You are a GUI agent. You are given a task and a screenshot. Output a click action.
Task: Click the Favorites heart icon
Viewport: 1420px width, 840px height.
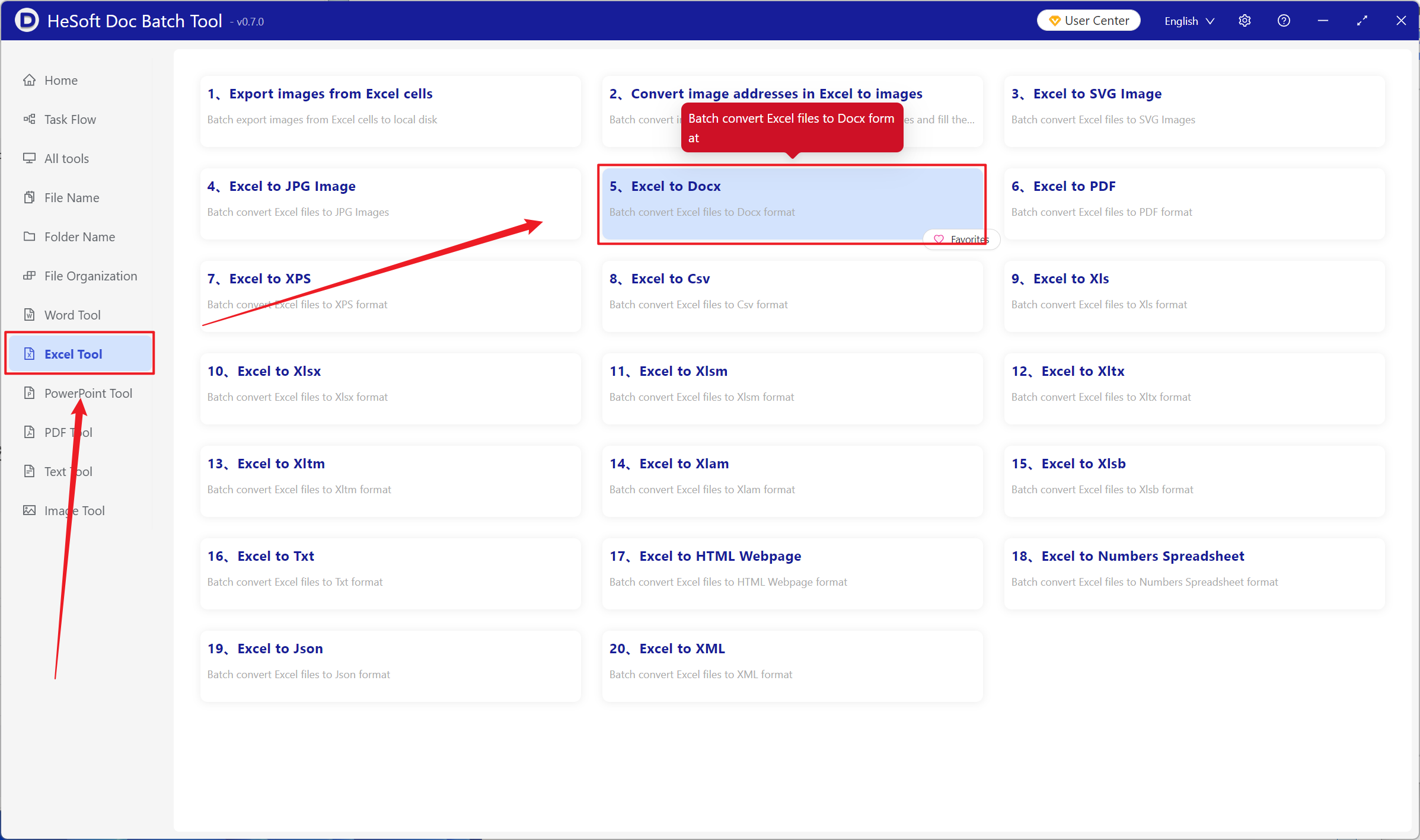tap(939, 239)
